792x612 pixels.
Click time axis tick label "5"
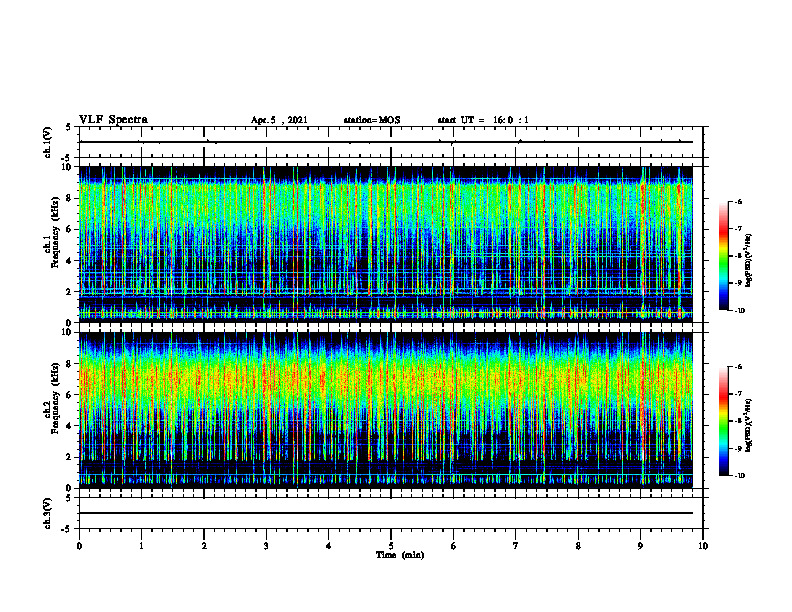[391, 546]
